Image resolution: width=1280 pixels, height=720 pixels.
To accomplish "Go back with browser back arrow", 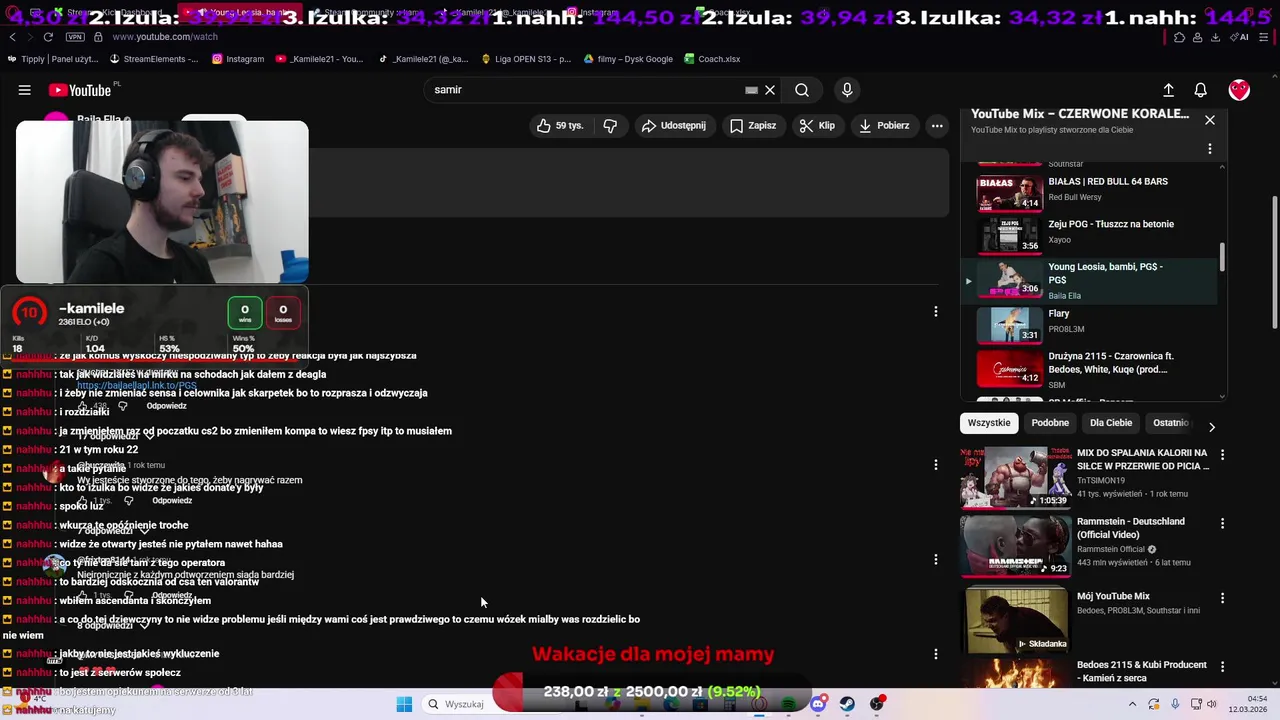I will click(x=12, y=37).
